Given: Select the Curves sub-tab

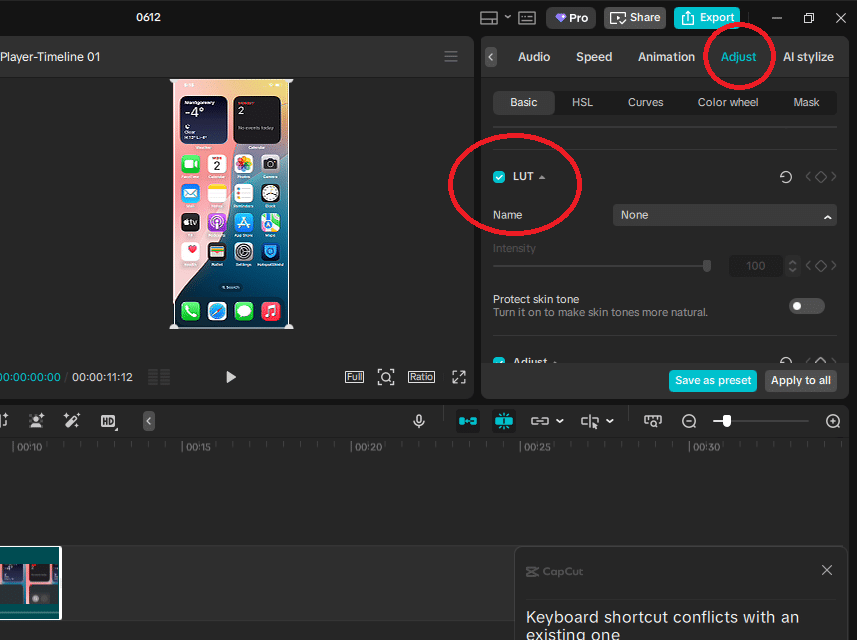Looking at the screenshot, I should pyautogui.click(x=645, y=103).
